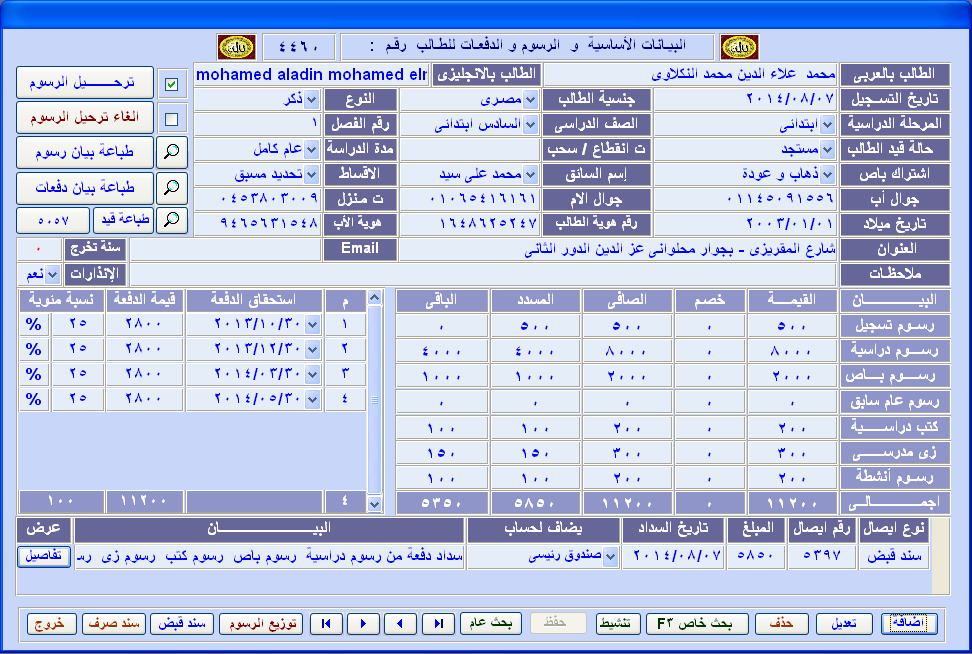Image resolution: width=972 pixels, height=654 pixels.
Task: Open تفاصيل details for the receipt row
Action: (x=44, y=556)
